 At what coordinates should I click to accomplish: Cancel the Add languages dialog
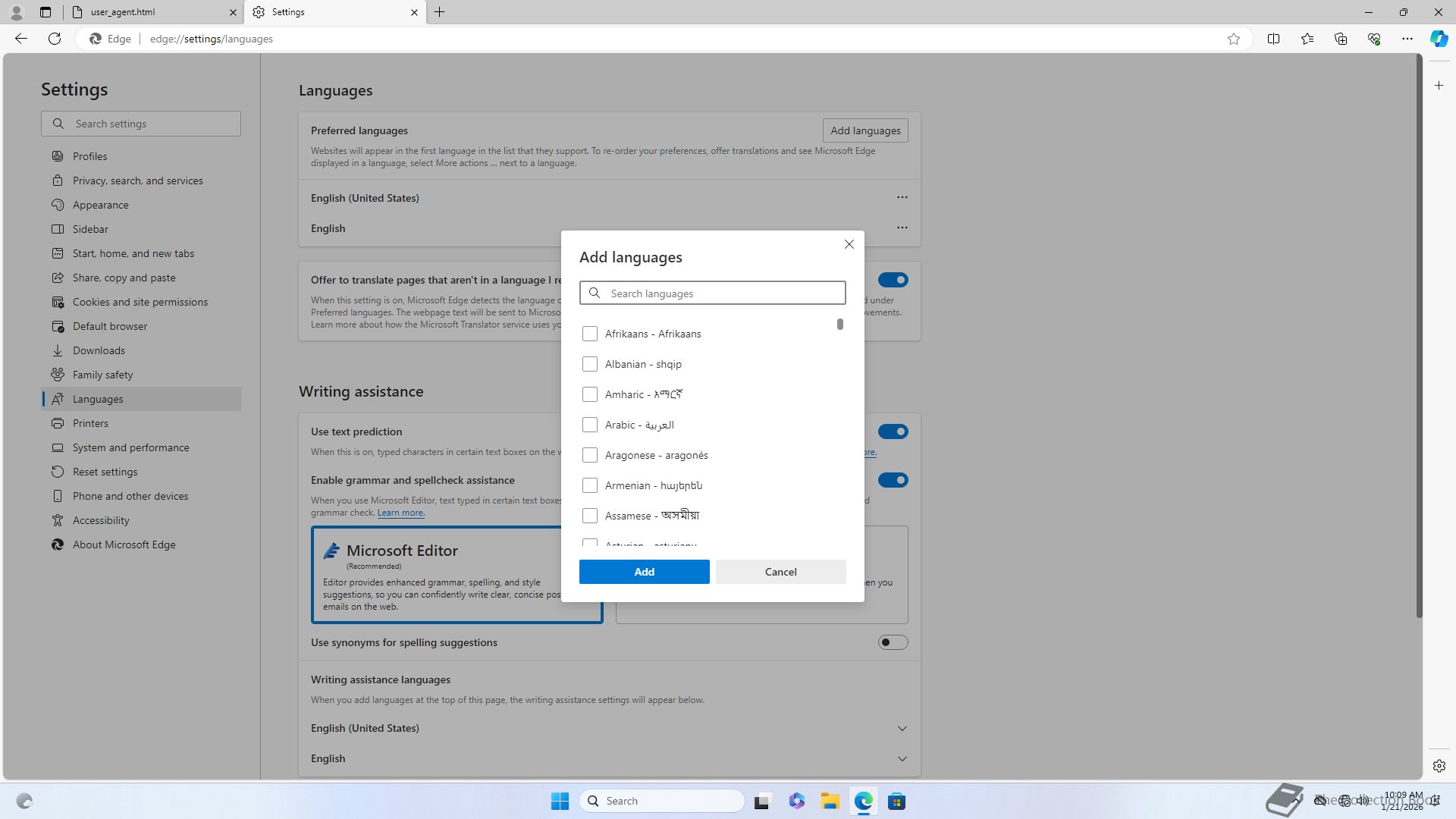point(780,572)
